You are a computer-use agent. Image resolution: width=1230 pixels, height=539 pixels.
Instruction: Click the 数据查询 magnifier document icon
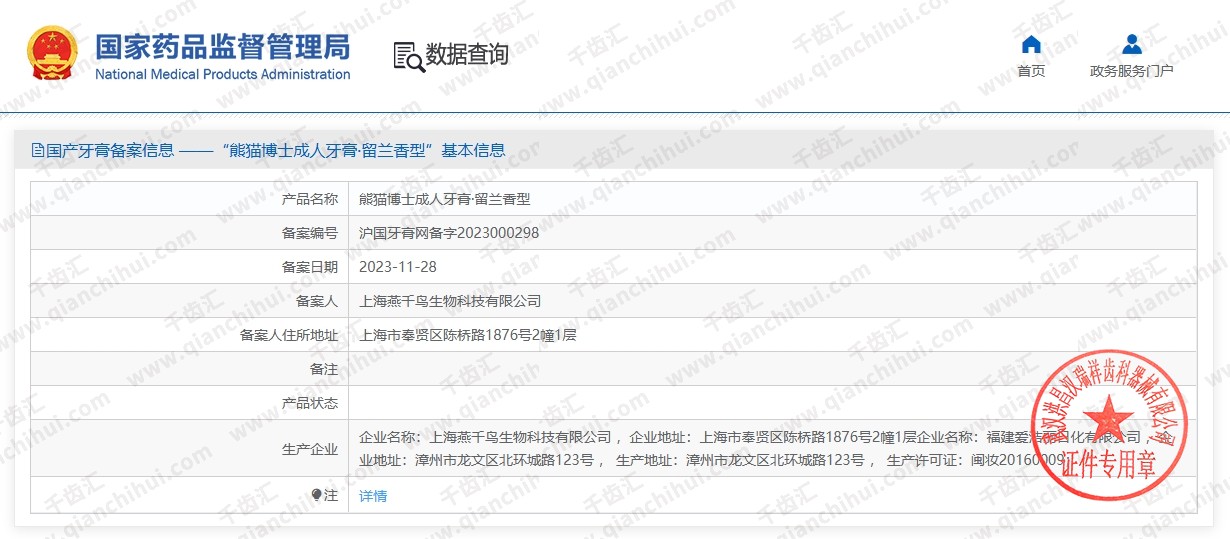[408, 57]
